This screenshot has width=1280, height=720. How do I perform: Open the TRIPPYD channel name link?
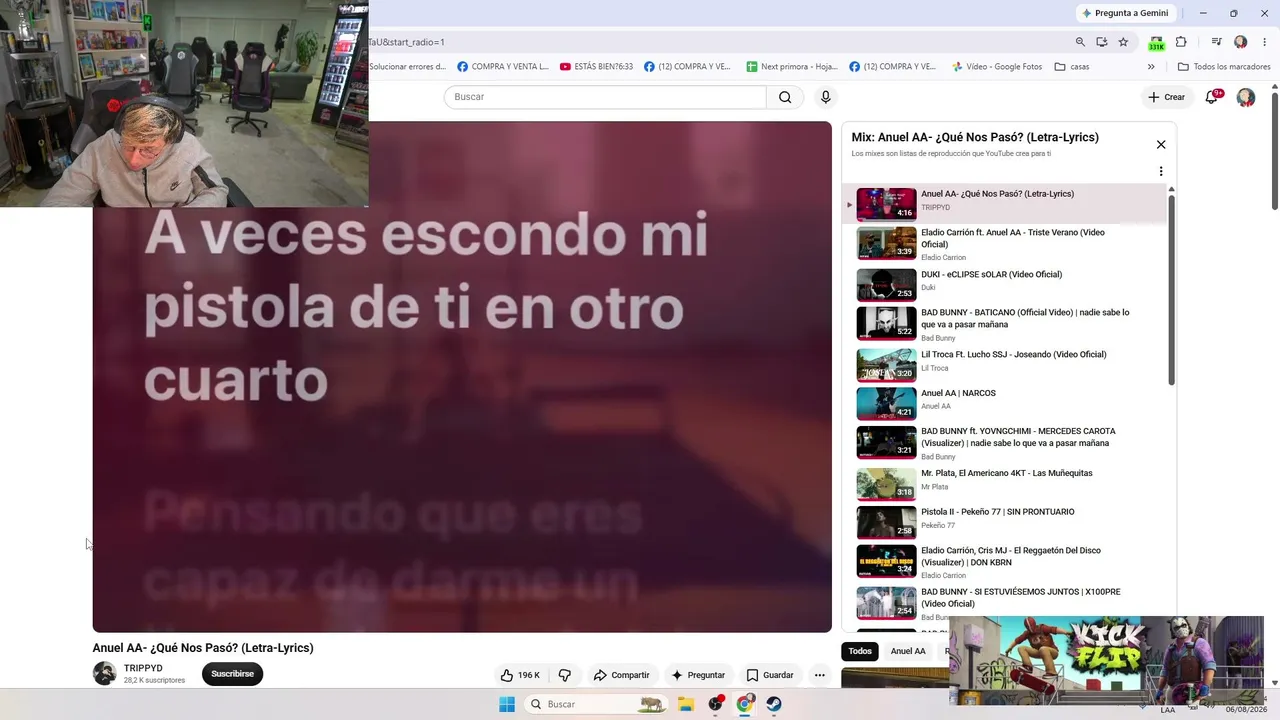[x=143, y=668]
